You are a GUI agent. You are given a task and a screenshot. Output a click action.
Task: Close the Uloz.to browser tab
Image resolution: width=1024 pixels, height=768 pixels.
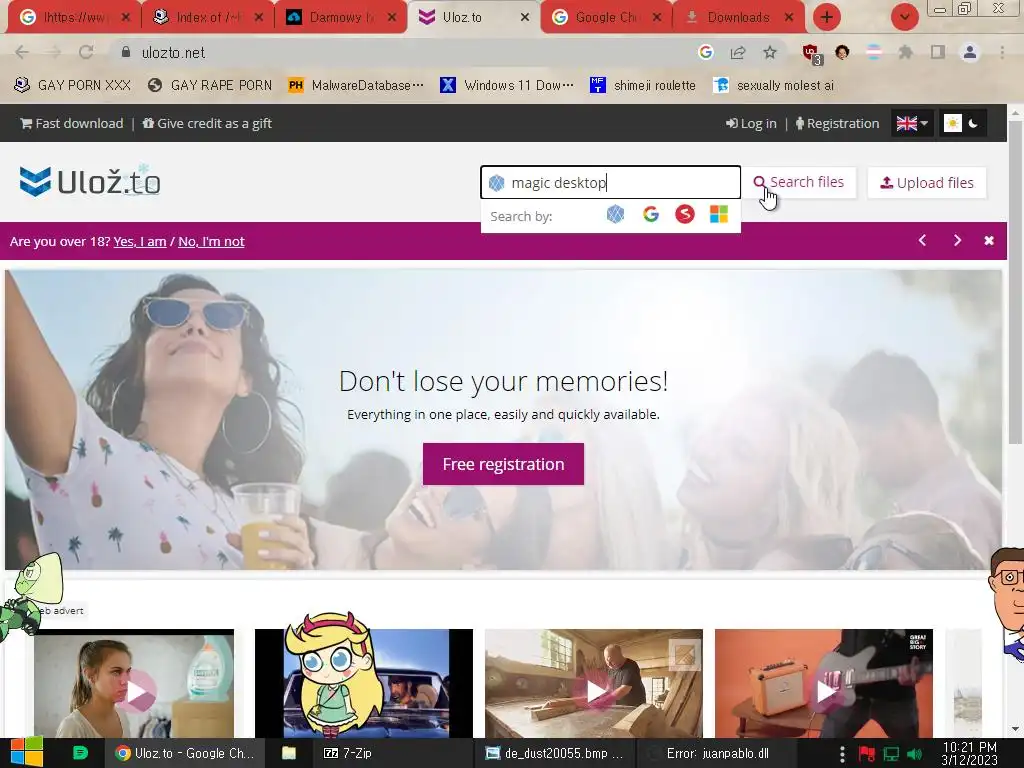[524, 18]
